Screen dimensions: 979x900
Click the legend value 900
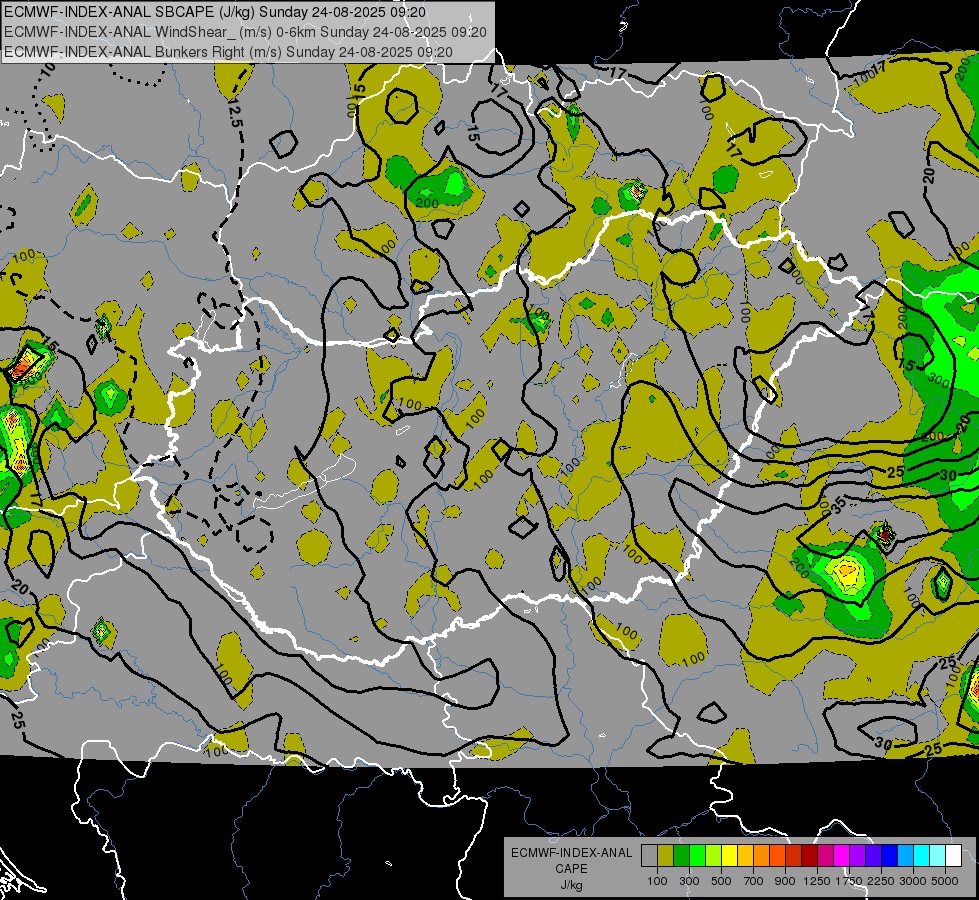(x=785, y=881)
